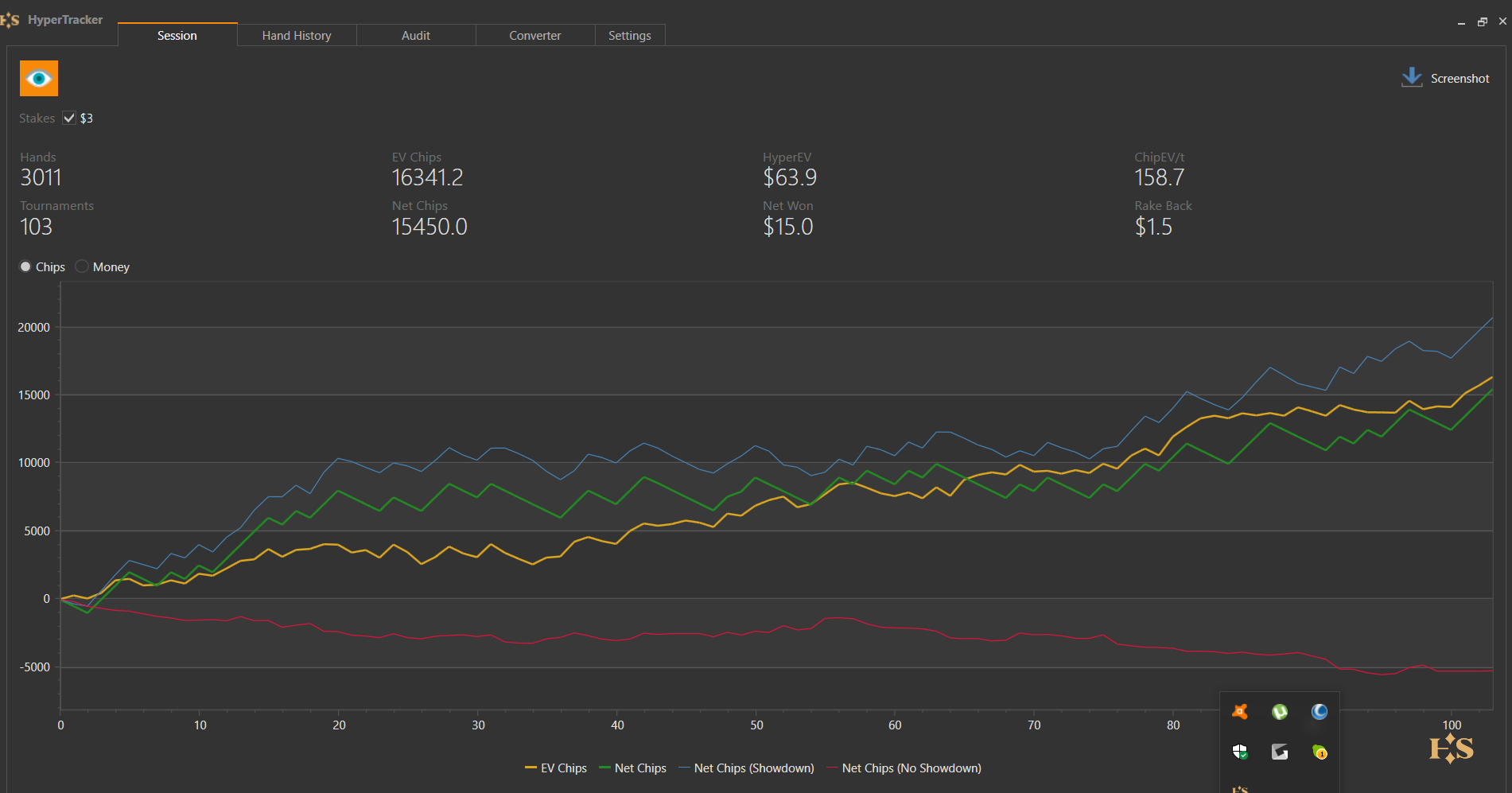This screenshot has width=1512, height=793.
Task: Click the Net Chips value 15450.0
Action: [430, 227]
